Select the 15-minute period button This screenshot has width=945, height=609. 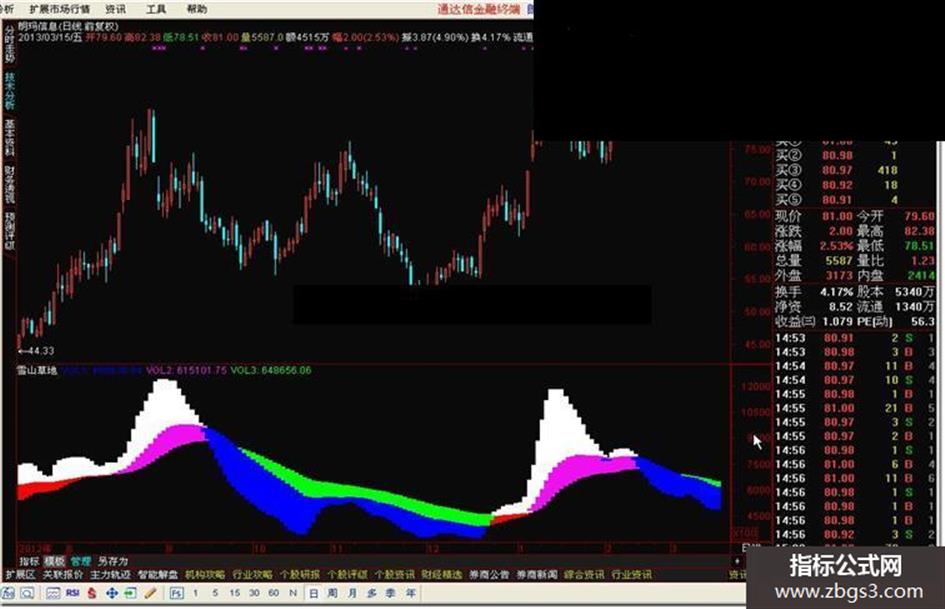(x=234, y=593)
